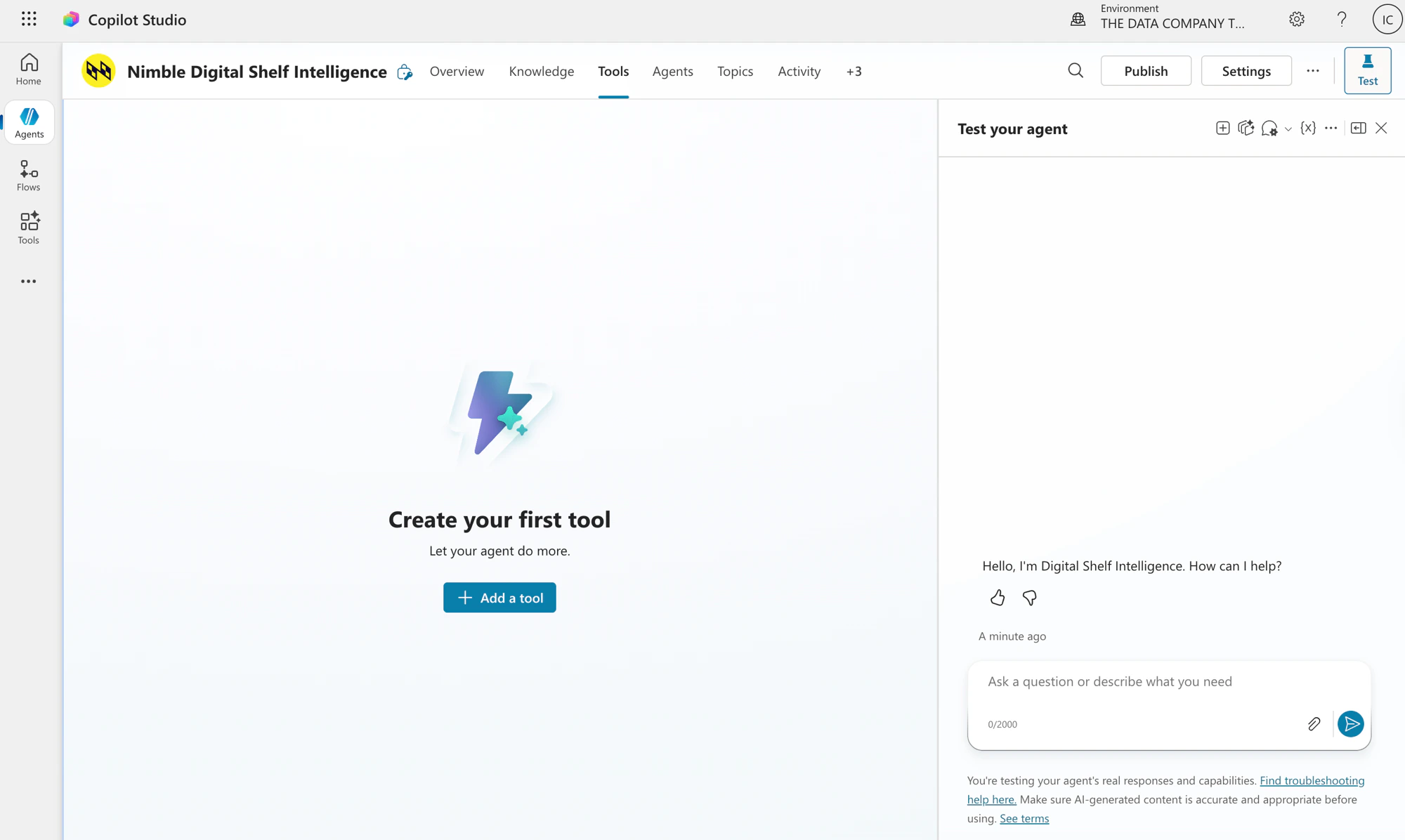
Task: Switch to the Knowledge tab
Action: (x=542, y=71)
